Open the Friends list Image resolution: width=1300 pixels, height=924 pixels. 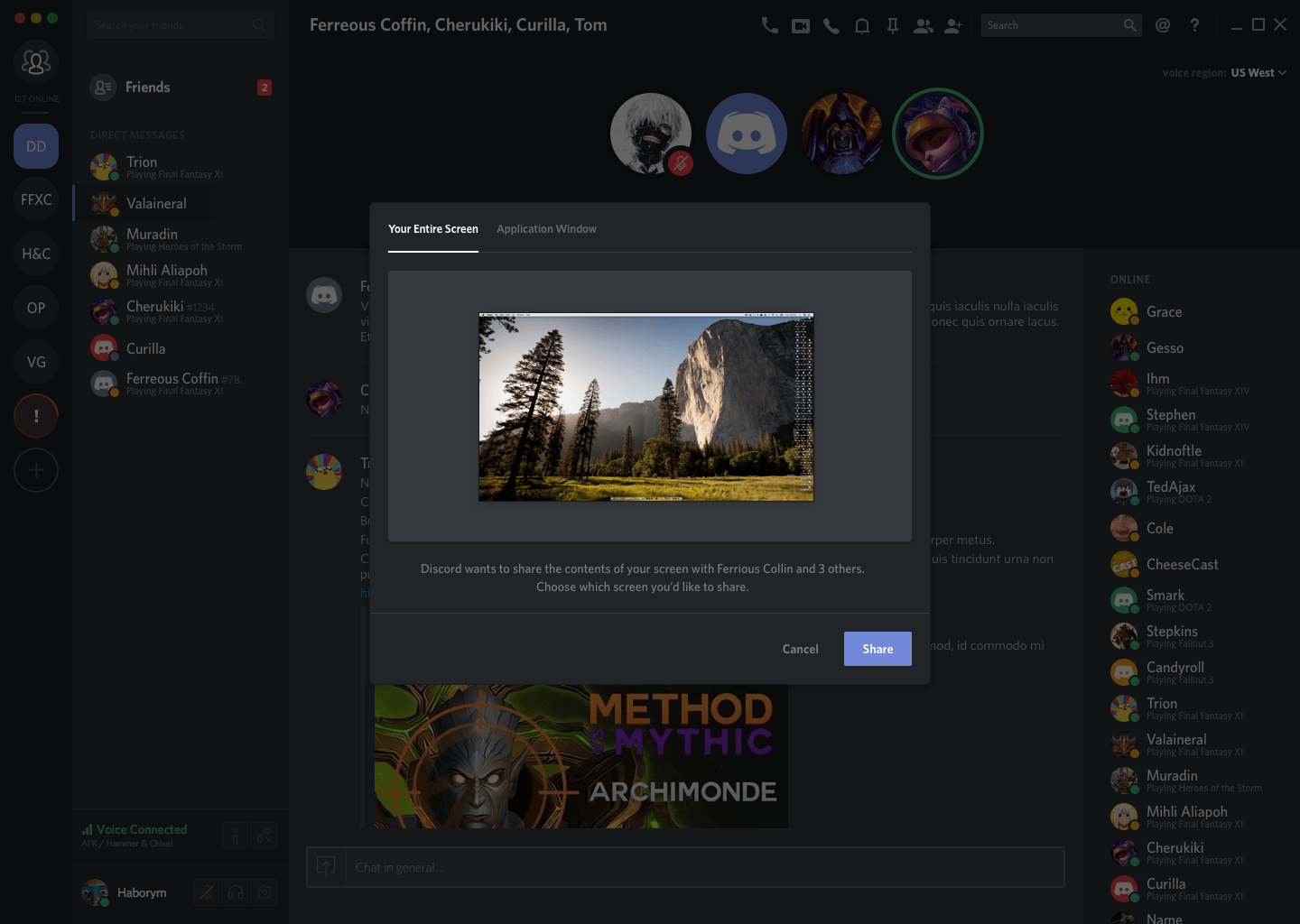(x=147, y=88)
